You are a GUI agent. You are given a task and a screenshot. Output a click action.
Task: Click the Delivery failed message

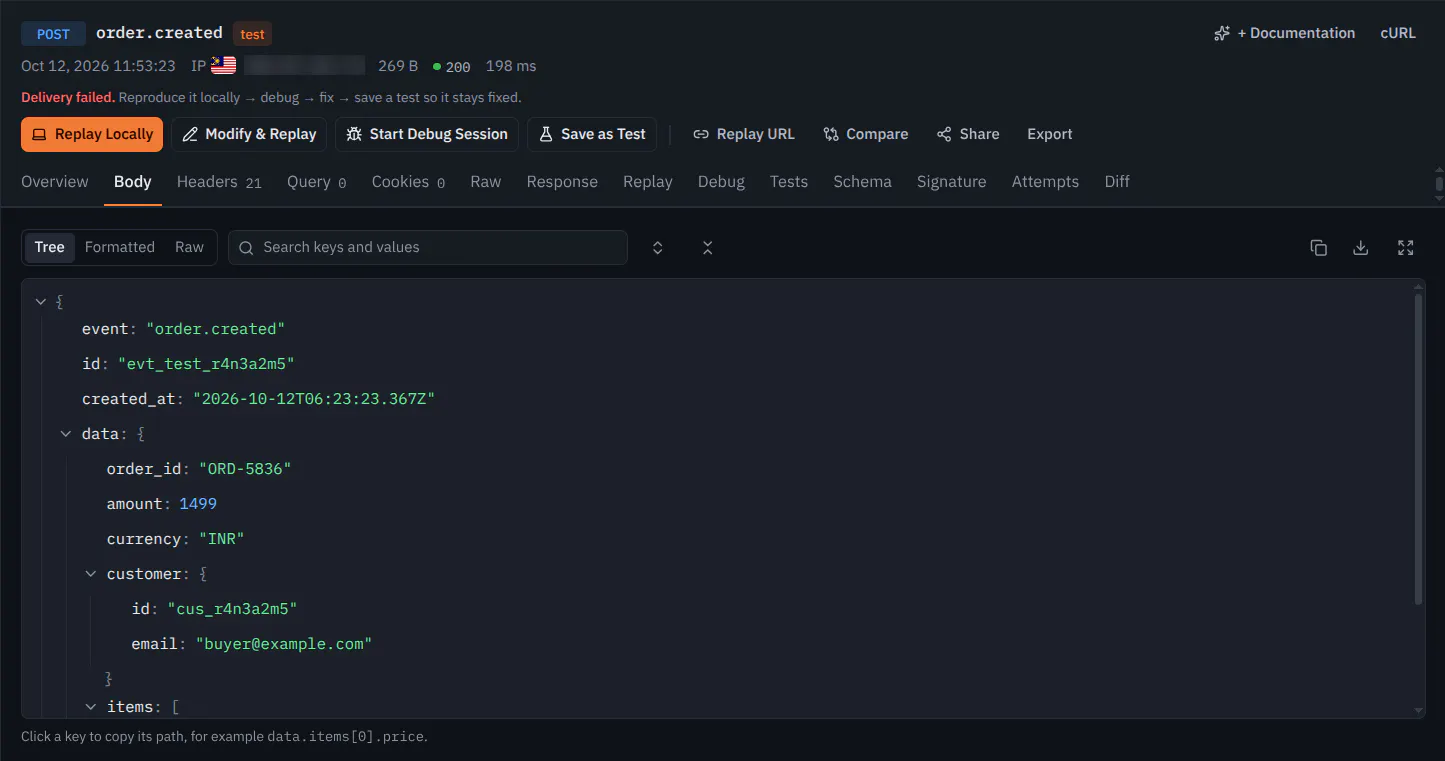[x=68, y=98]
